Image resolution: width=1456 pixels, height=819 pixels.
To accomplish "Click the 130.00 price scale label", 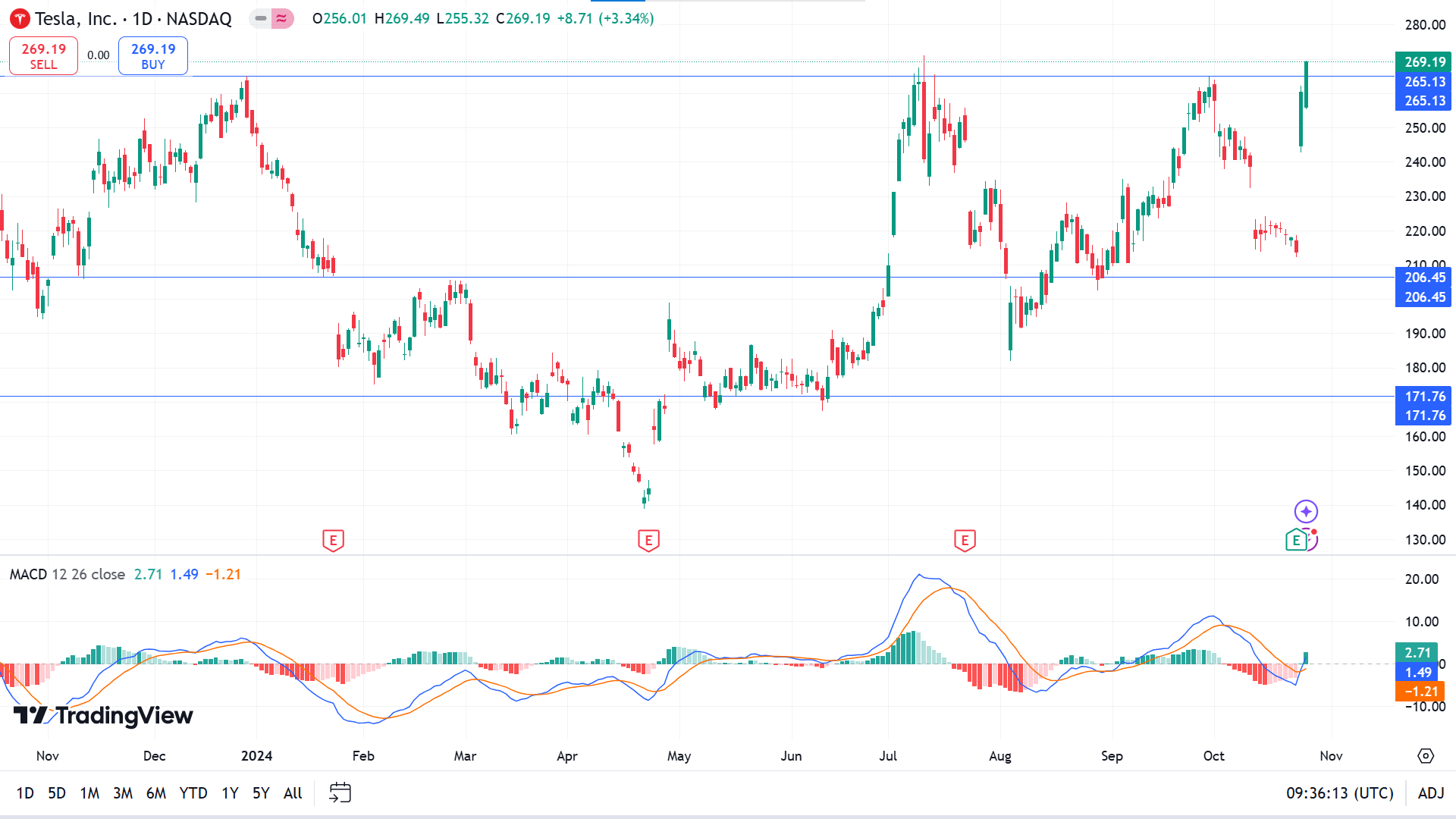I will tap(1425, 540).
